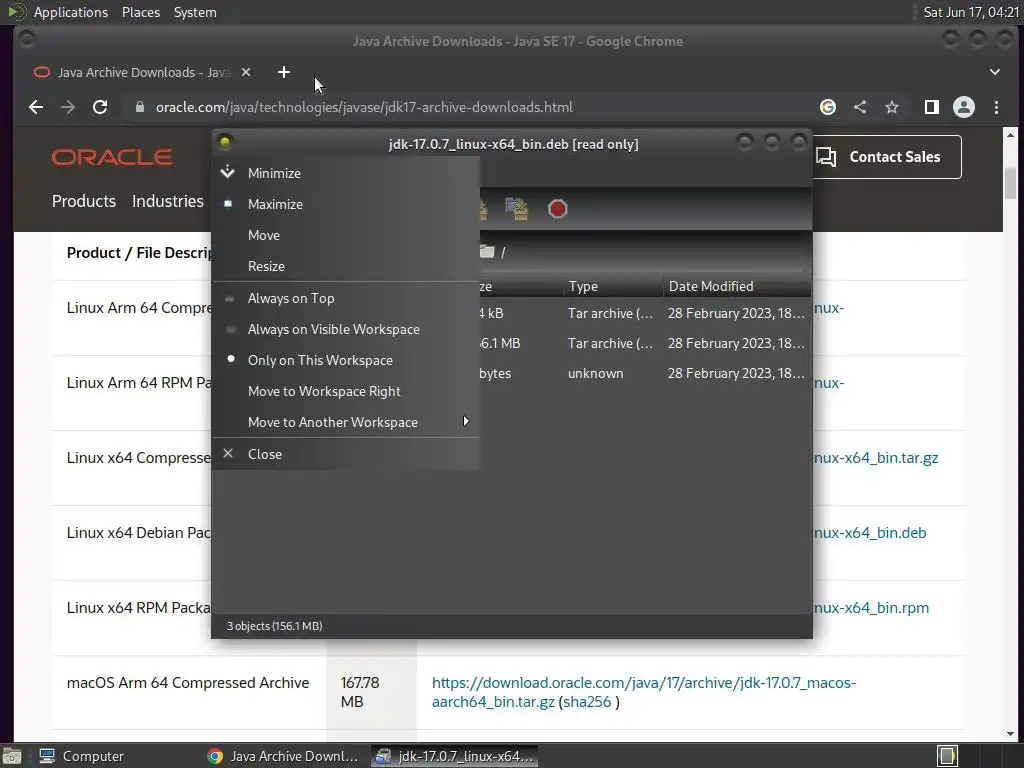Open the Applications menu in top panel
This screenshot has height=768, width=1024.
tap(71, 12)
